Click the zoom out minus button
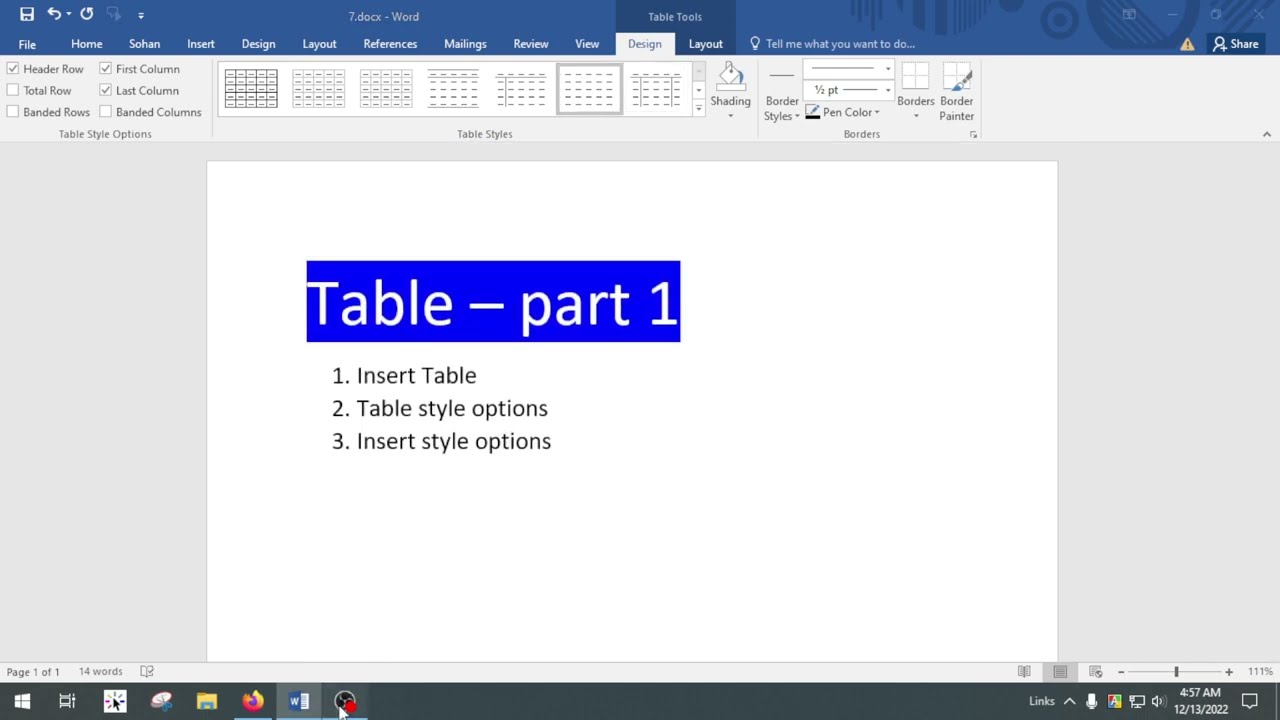The image size is (1280, 720). [x=1121, y=672]
